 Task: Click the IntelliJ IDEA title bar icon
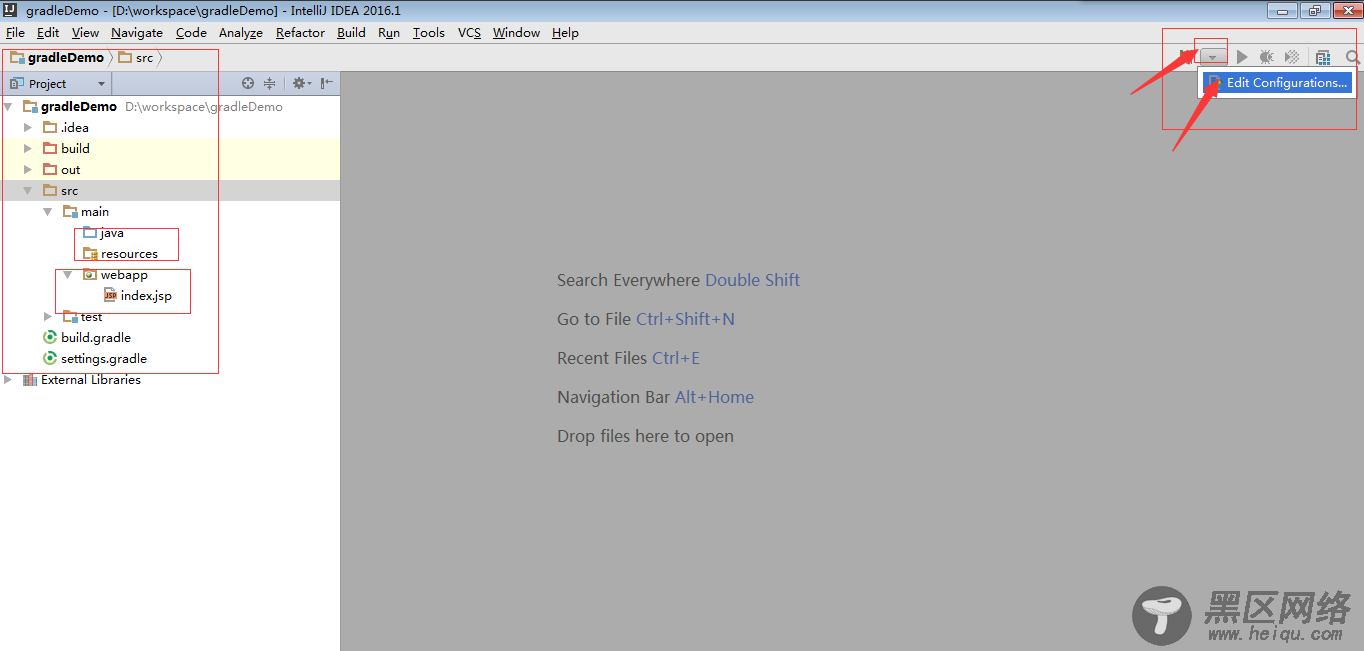pyautogui.click(x=11, y=10)
